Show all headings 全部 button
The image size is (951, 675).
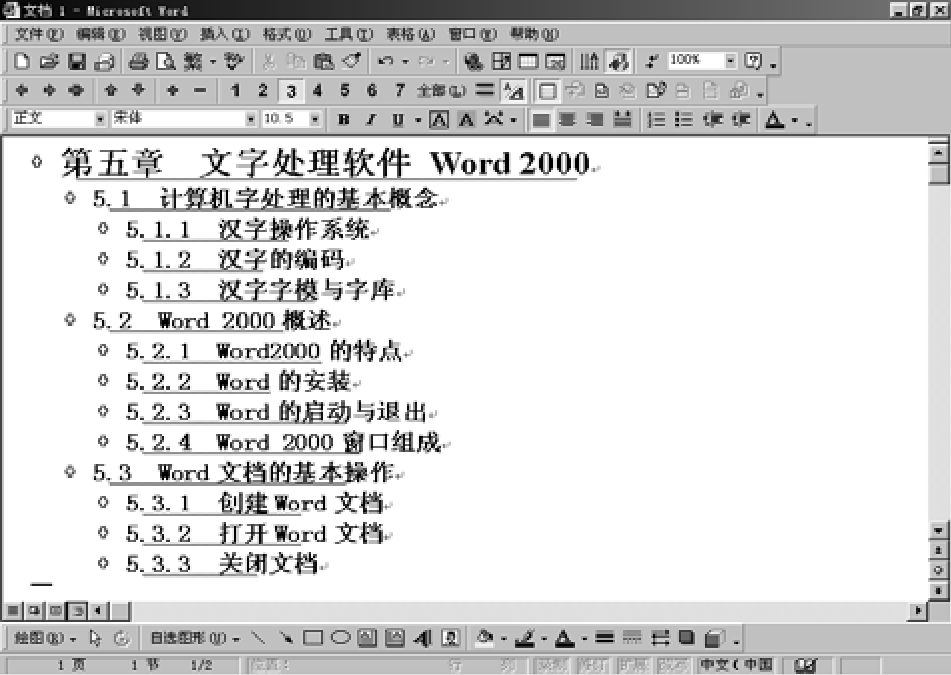[441, 91]
